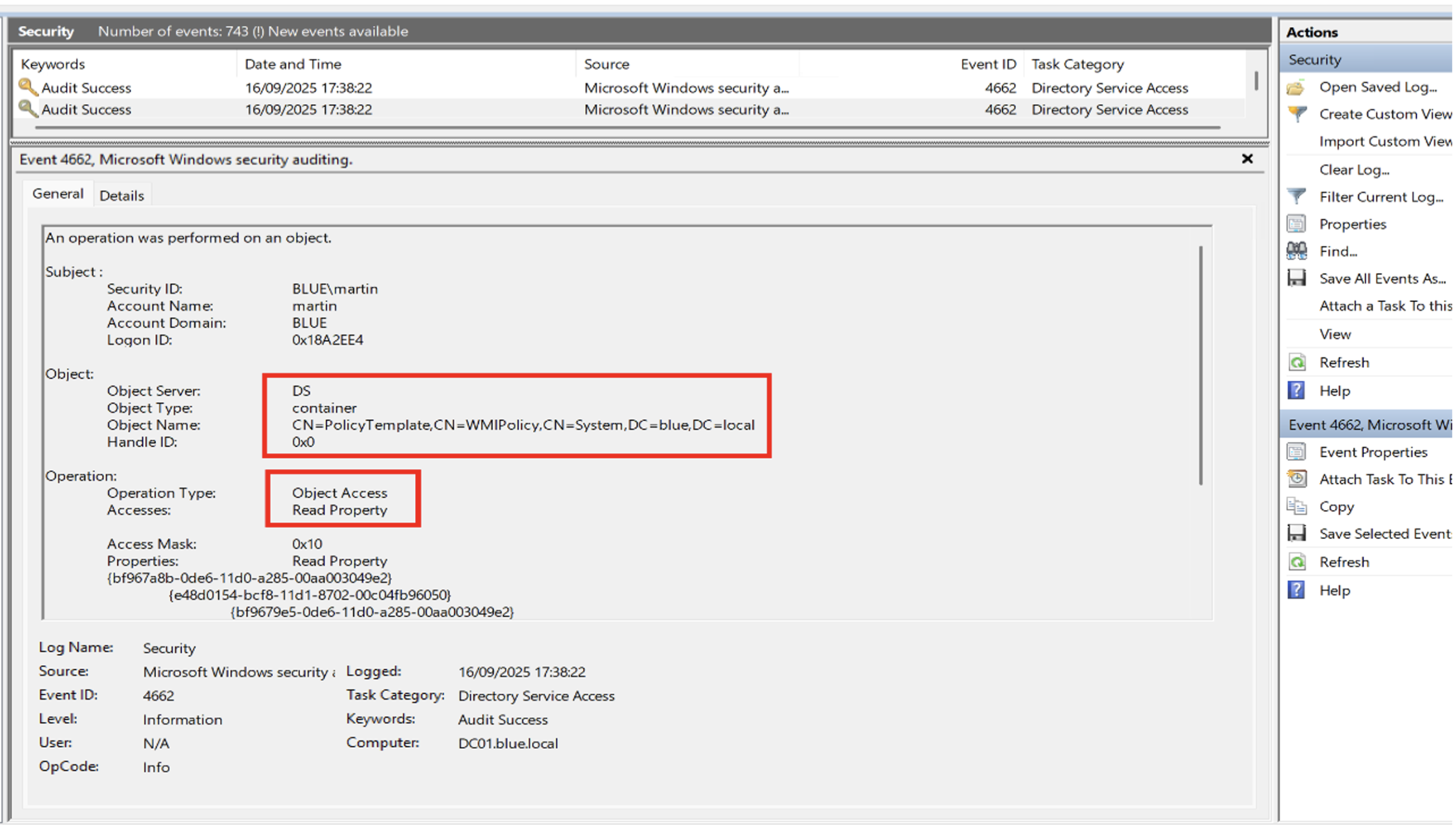Open the Clear Log action

pos(1354,170)
